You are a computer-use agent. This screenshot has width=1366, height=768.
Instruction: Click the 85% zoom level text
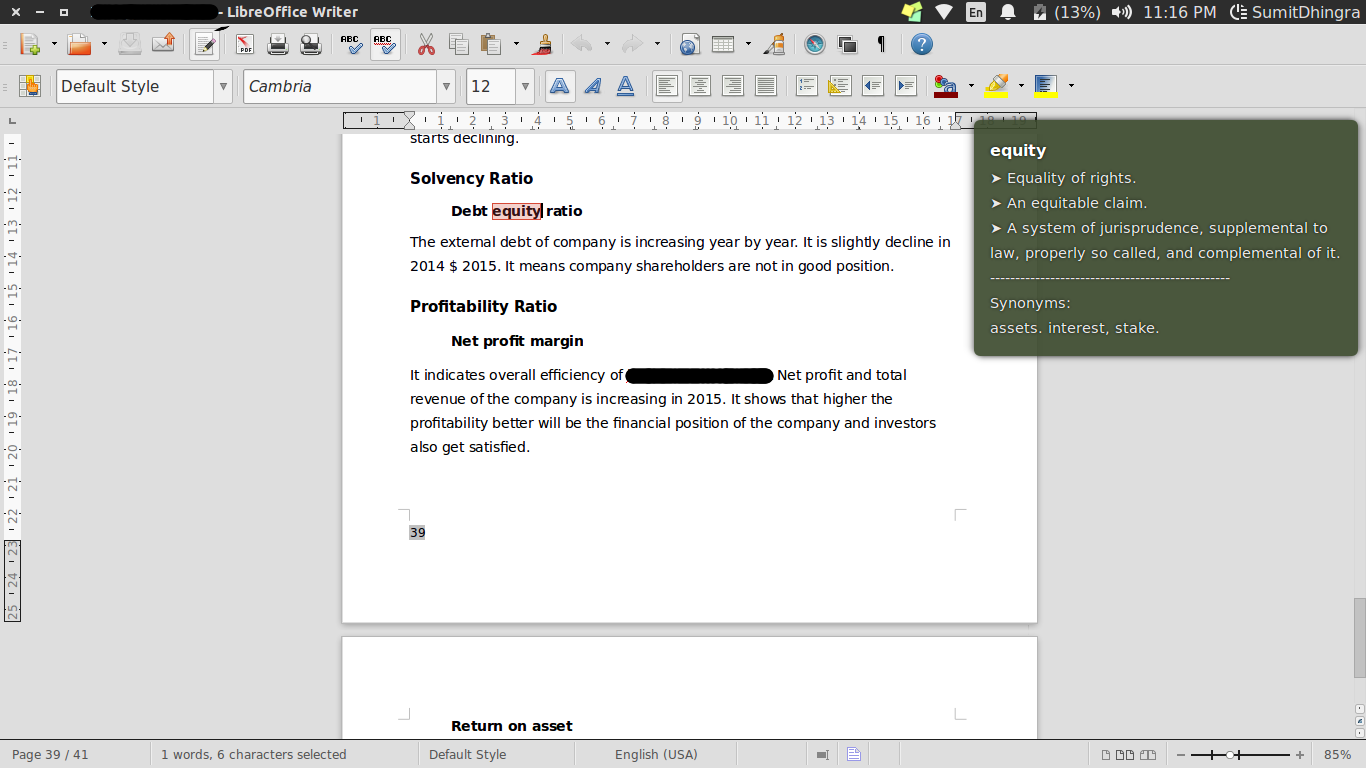coord(1337,755)
